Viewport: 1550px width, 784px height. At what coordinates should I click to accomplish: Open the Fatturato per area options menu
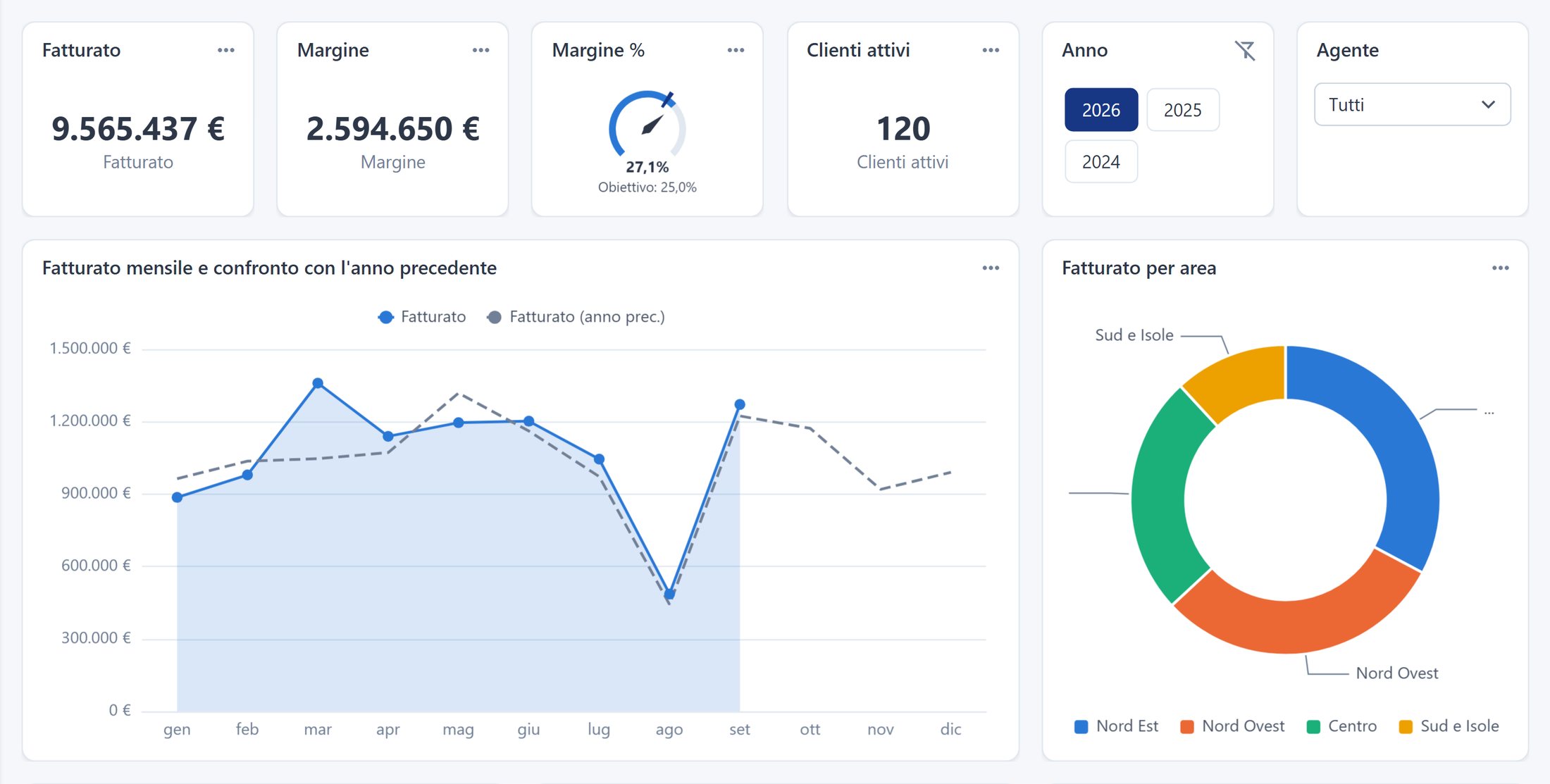1500,268
